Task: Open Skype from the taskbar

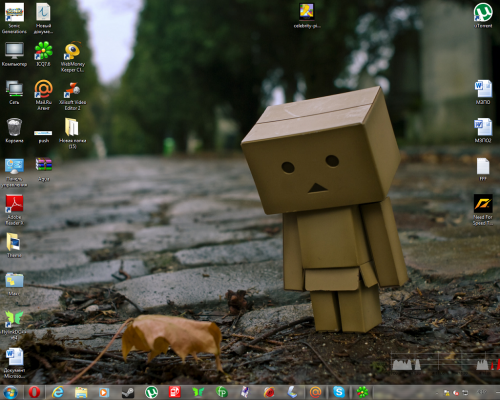Action: click(339, 392)
